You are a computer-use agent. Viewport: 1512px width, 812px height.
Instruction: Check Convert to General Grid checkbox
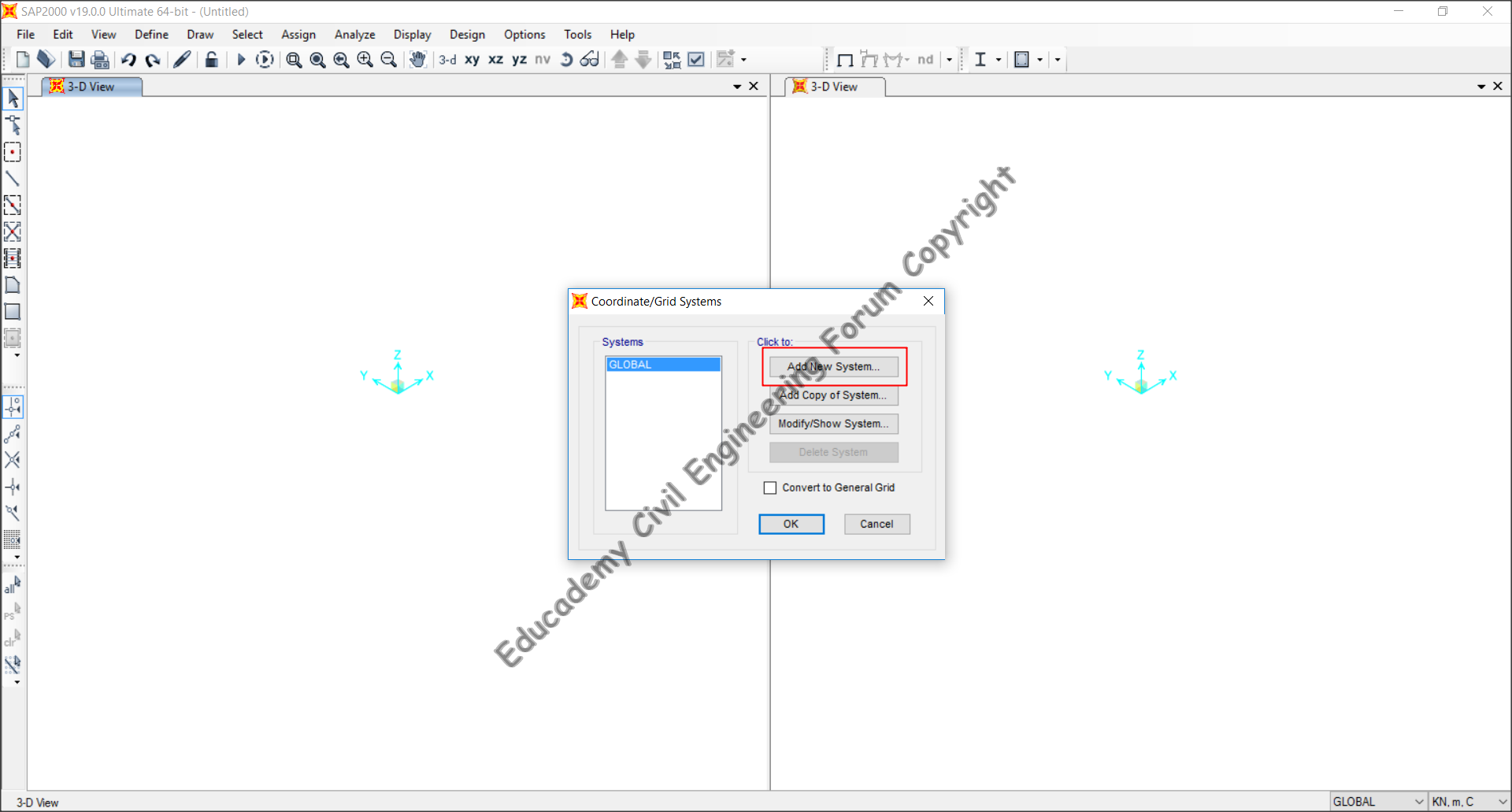point(770,488)
